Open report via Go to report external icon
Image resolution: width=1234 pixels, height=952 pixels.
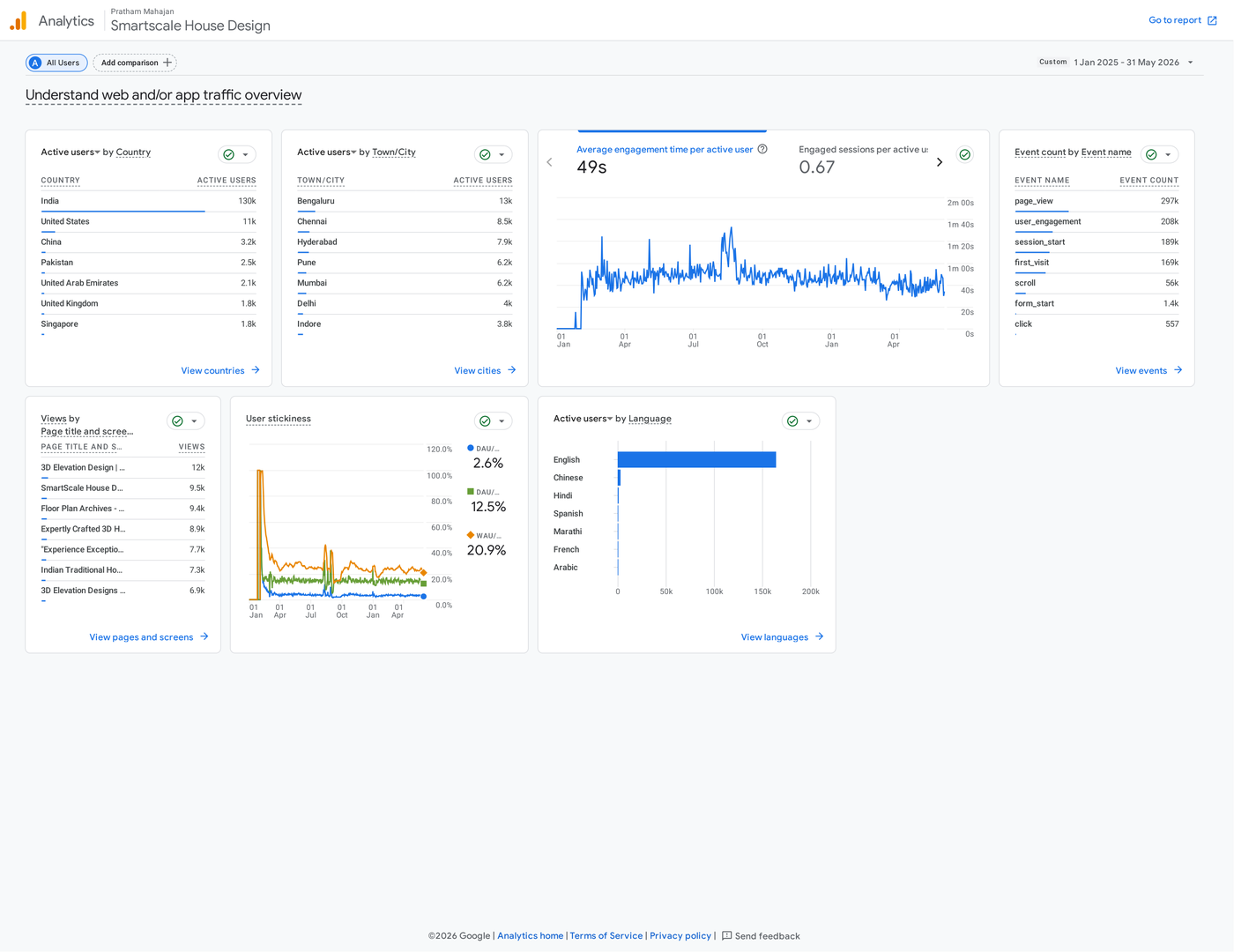pos(1212,20)
